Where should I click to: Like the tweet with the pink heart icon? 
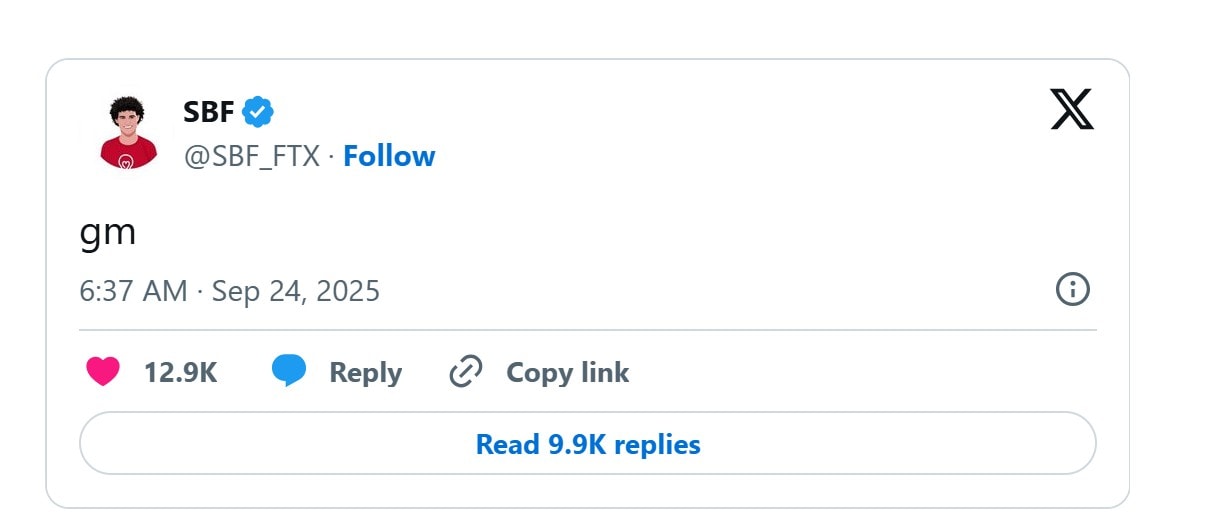click(x=103, y=372)
